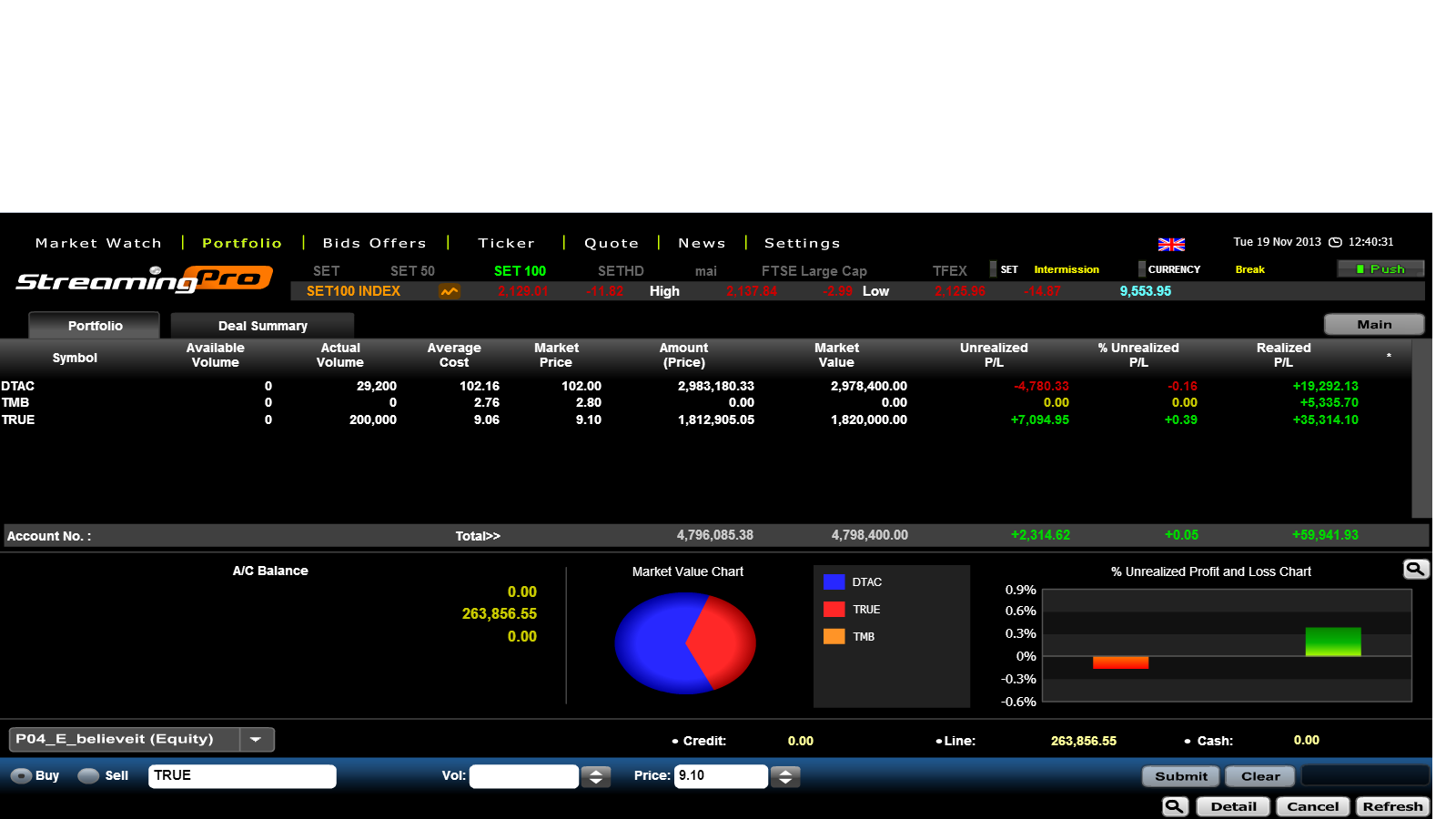Select the TMB row symbol

(x=15, y=402)
